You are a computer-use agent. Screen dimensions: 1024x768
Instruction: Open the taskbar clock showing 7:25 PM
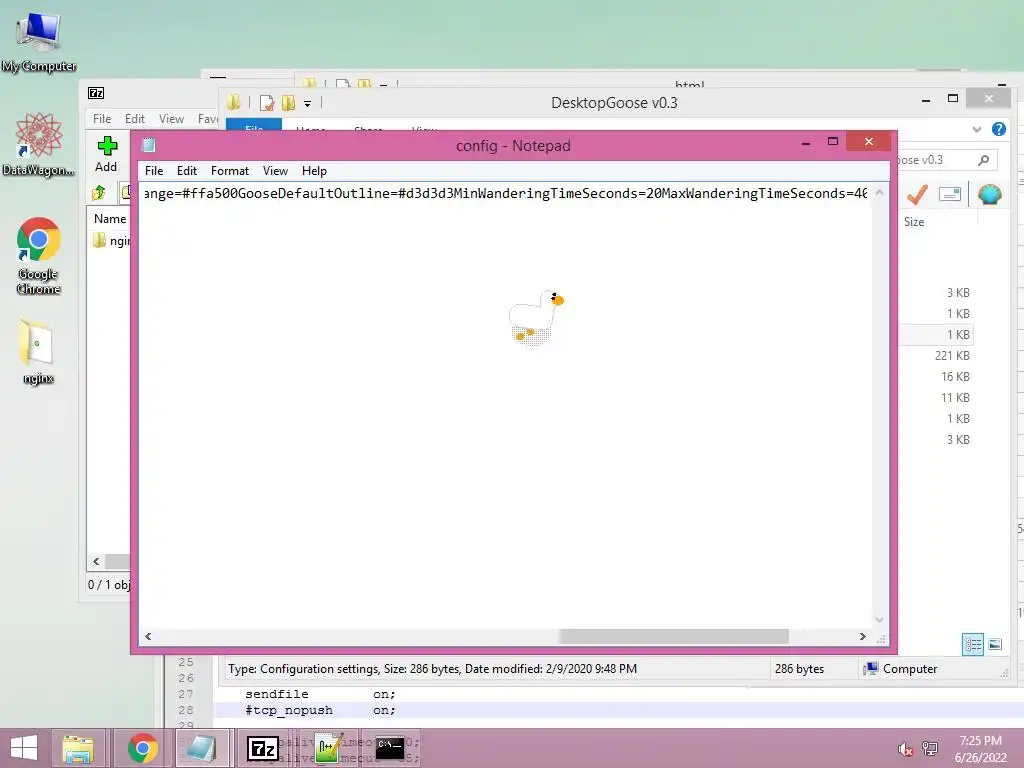click(980, 749)
